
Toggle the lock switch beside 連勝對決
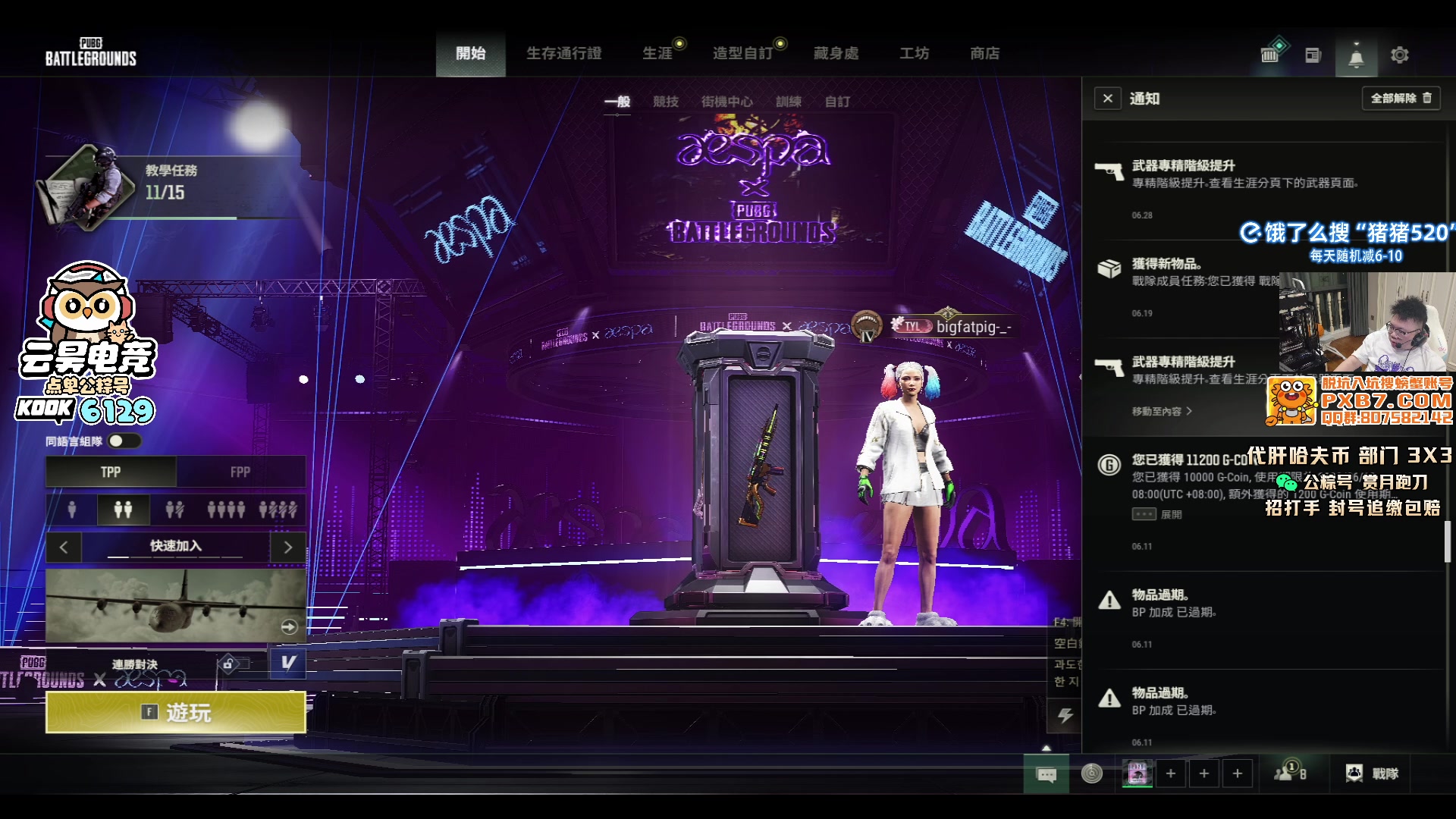232,664
